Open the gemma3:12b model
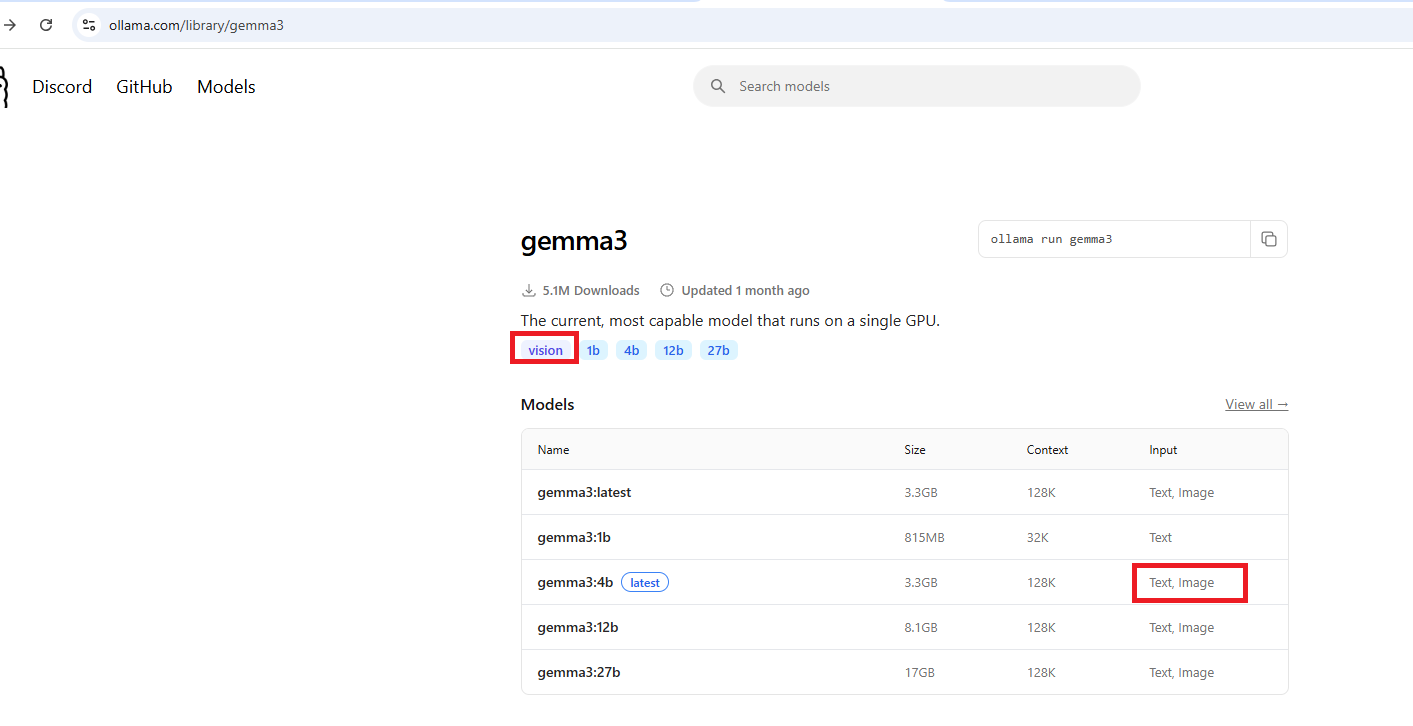The width and height of the screenshot is (1413, 726). tap(578, 627)
